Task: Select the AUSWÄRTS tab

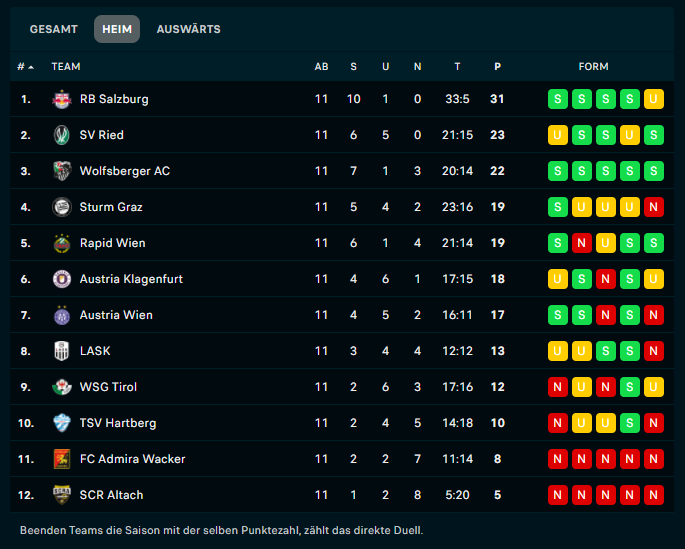Action: pyautogui.click(x=189, y=29)
